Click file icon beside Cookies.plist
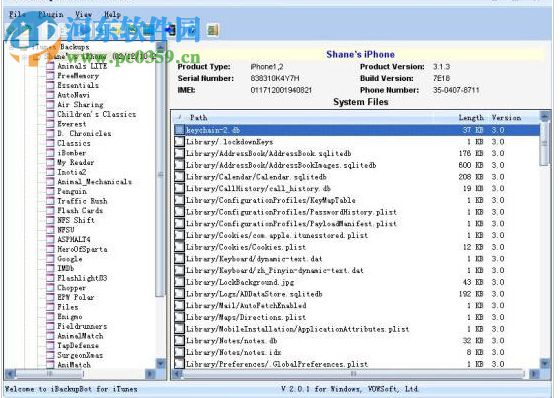Screen dimensions: 560x398 point(179,247)
